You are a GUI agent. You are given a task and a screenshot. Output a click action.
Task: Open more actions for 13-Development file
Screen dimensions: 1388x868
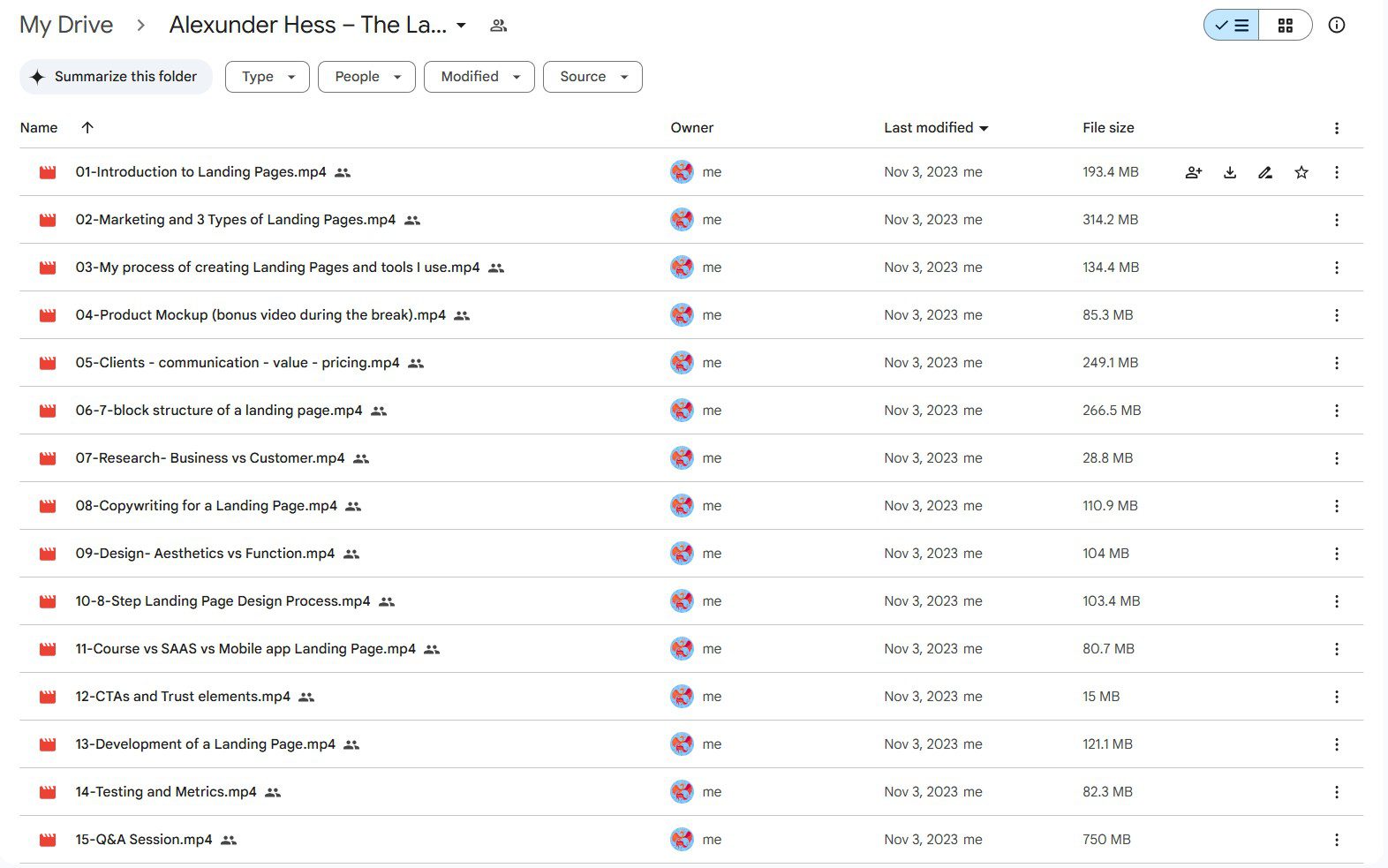point(1337,744)
